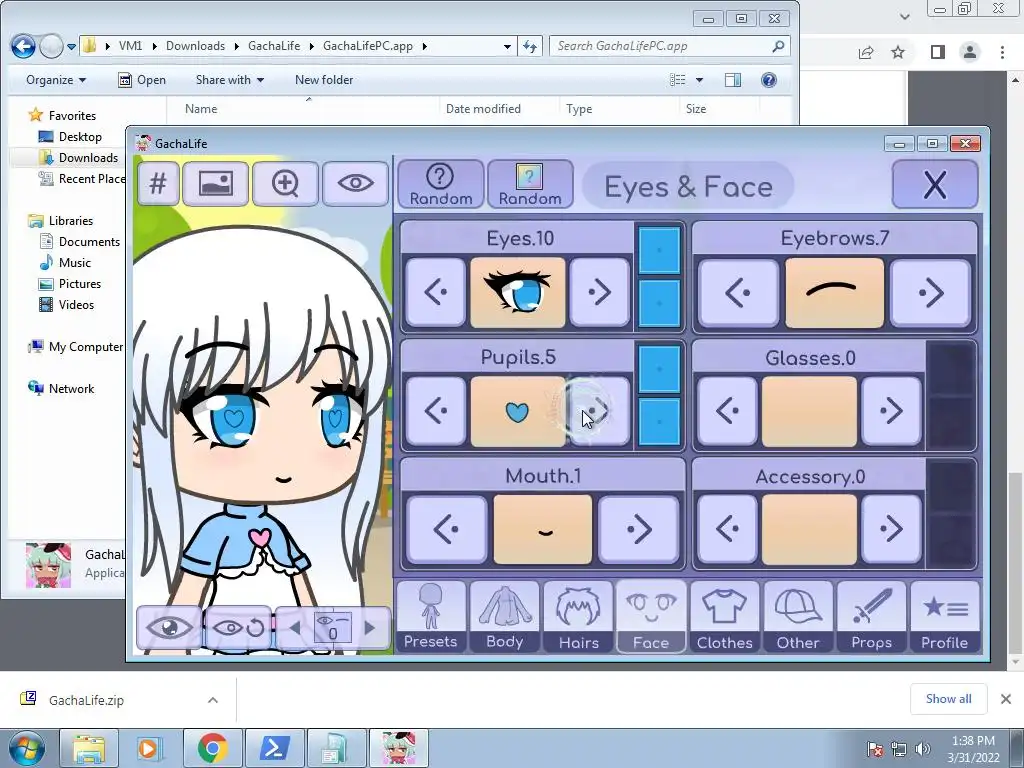The height and width of the screenshot is (768, 1024).
Task: Click the eye reset rotation icon
Action: click(x=238, y=628)
